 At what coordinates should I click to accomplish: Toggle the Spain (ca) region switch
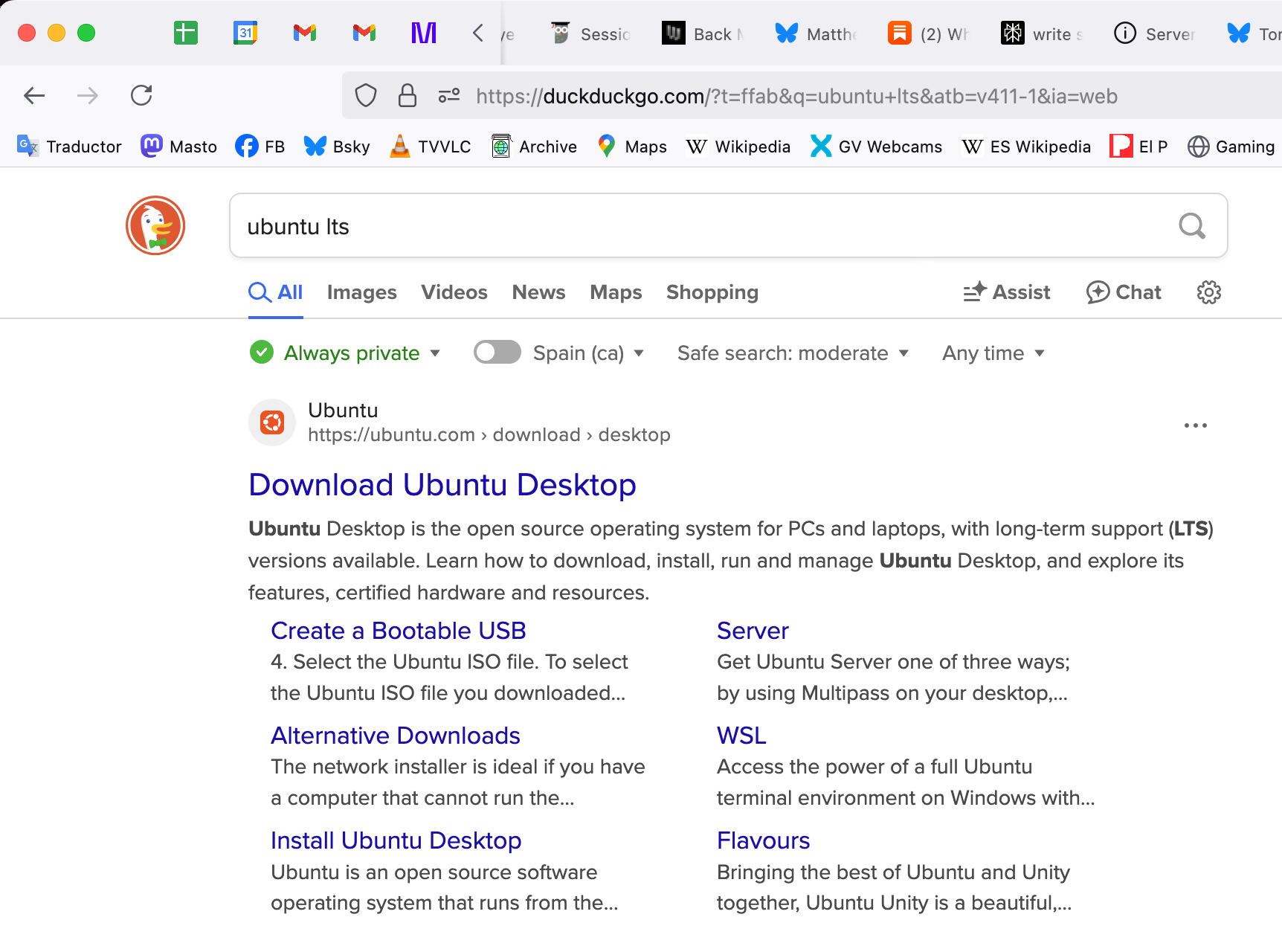point(497,353)
